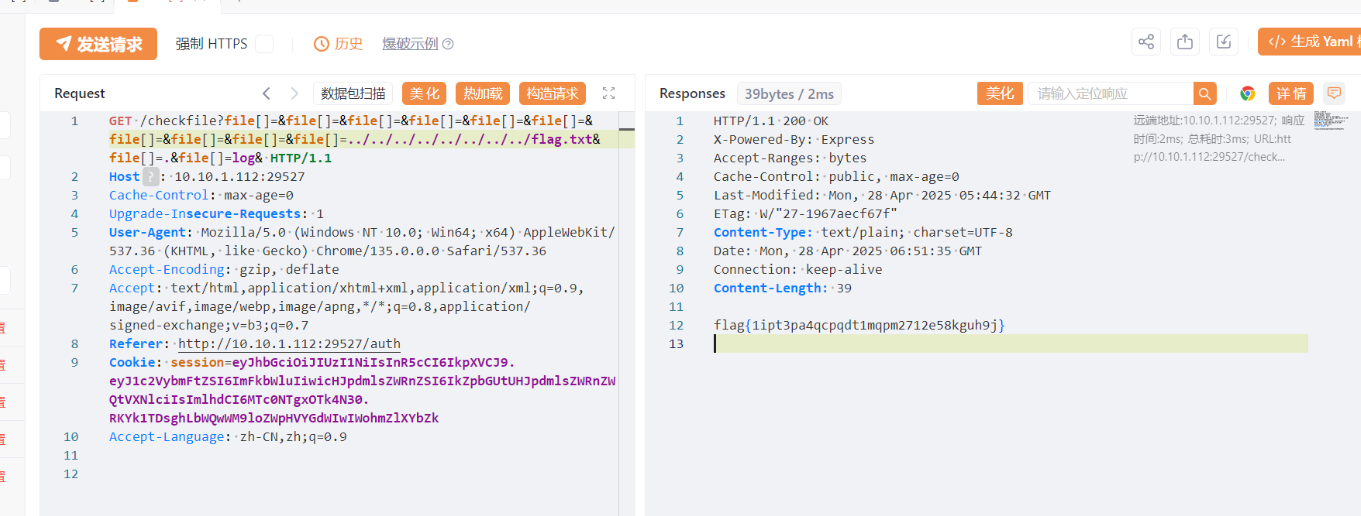The width and height of the screenshot is (1361, 516).
Task: Click the Responses panel title
Action: point(692,93)
